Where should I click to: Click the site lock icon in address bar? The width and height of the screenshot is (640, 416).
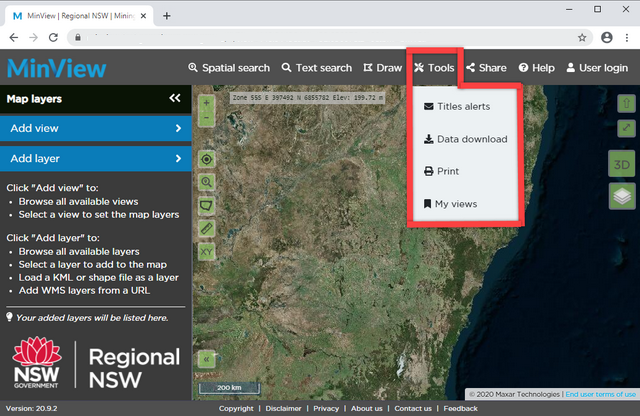pos(78,38)
